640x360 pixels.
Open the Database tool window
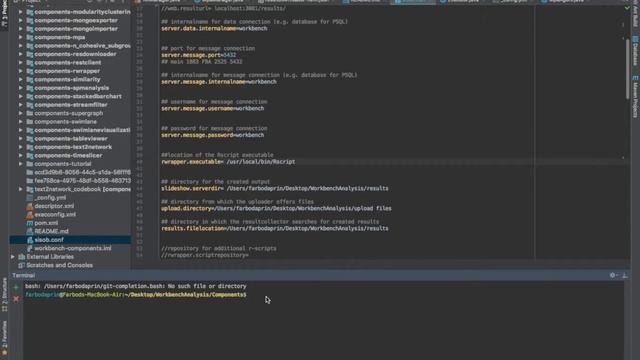pos(636,51)
